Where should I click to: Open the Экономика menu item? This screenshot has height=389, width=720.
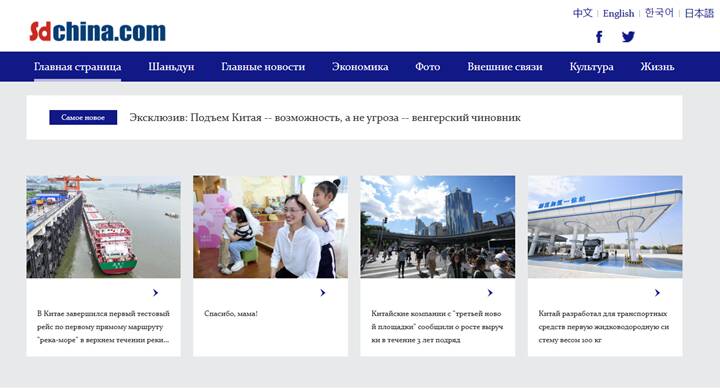coord(360,67)
